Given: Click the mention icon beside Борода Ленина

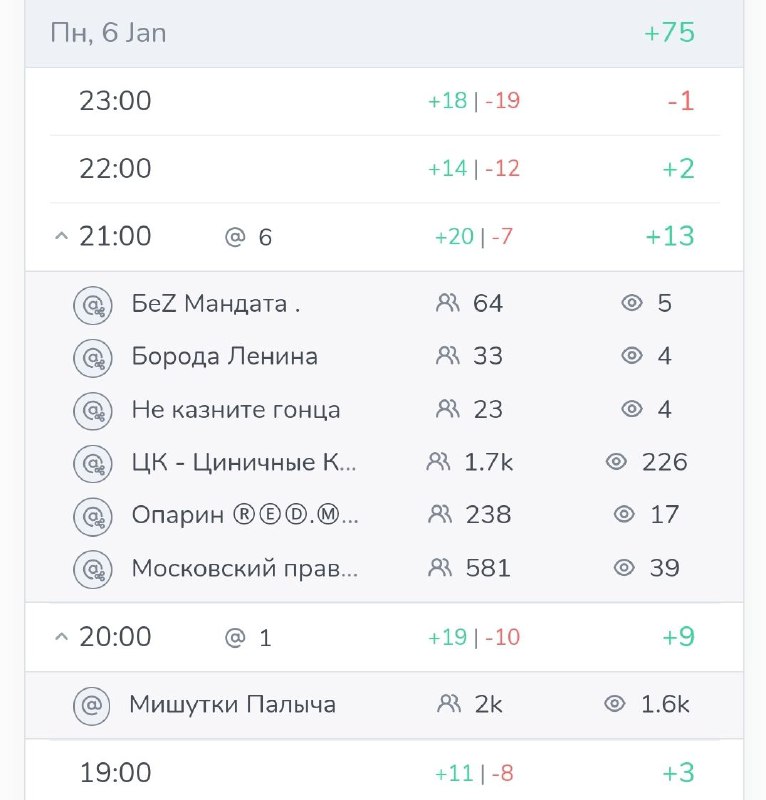Looking at the screenshot, I should (92, 358).
